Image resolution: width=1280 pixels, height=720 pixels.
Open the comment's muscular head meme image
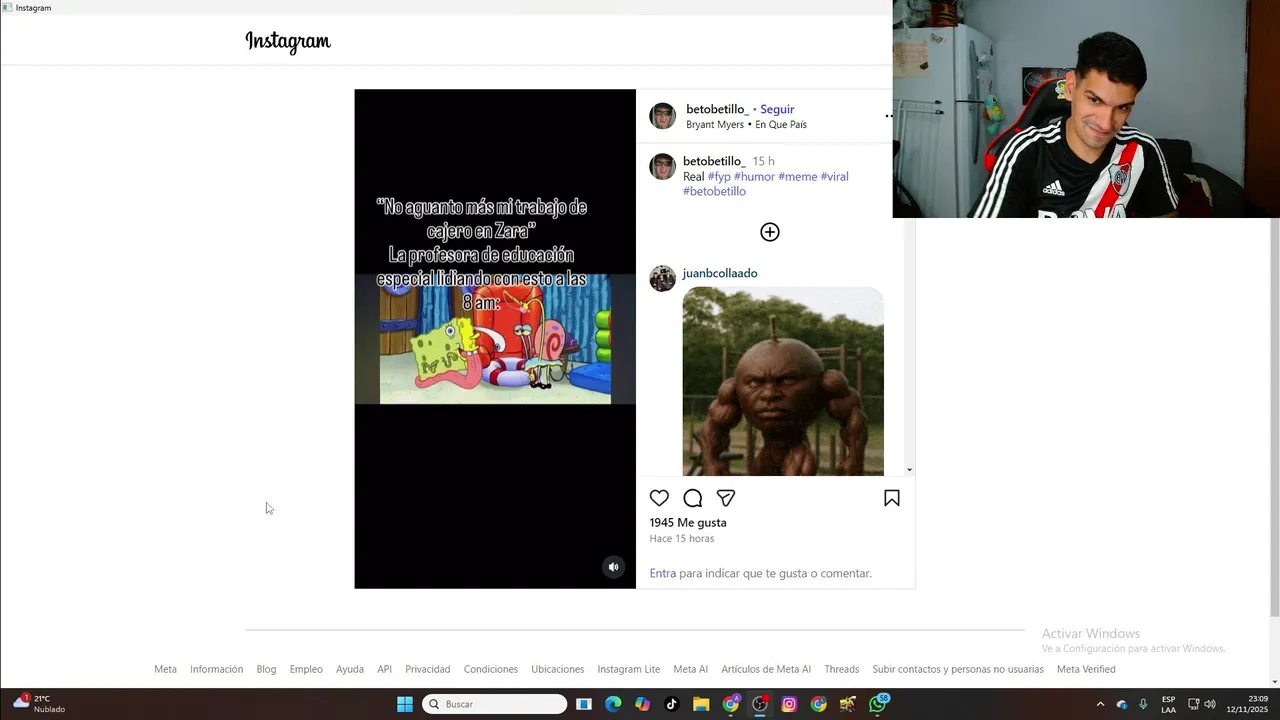tap(783, 381)
